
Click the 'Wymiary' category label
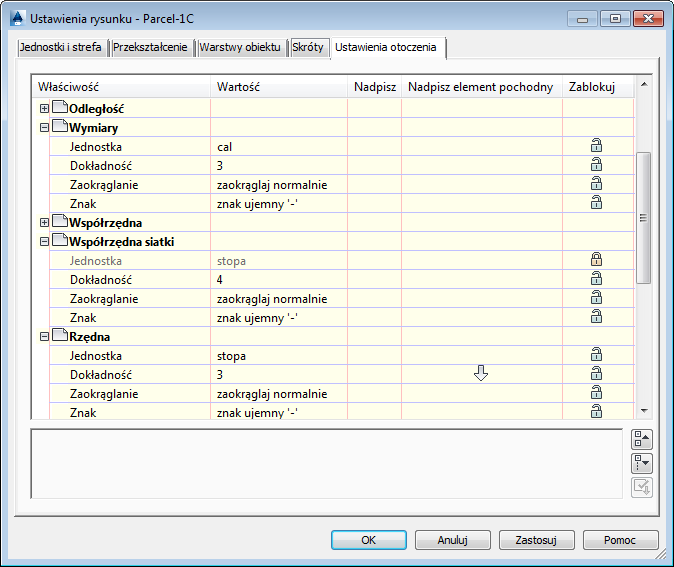[93, 128]
